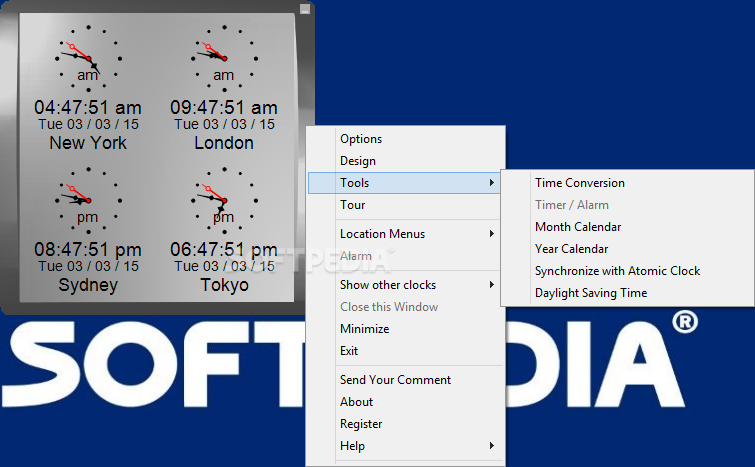Open Options from the context menu
755x467 pixels.
(x=406, y=139)
